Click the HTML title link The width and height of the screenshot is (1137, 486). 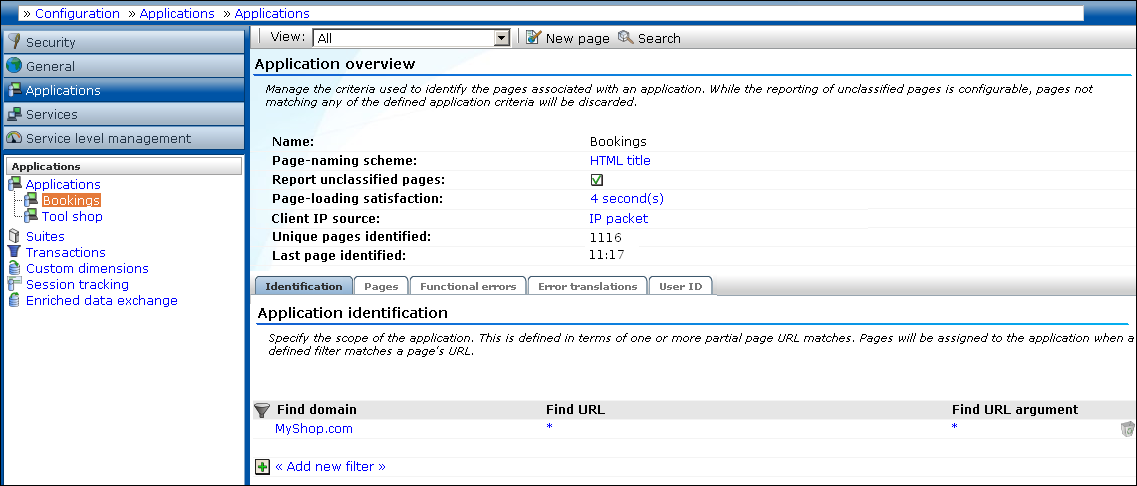click(620, 161)
